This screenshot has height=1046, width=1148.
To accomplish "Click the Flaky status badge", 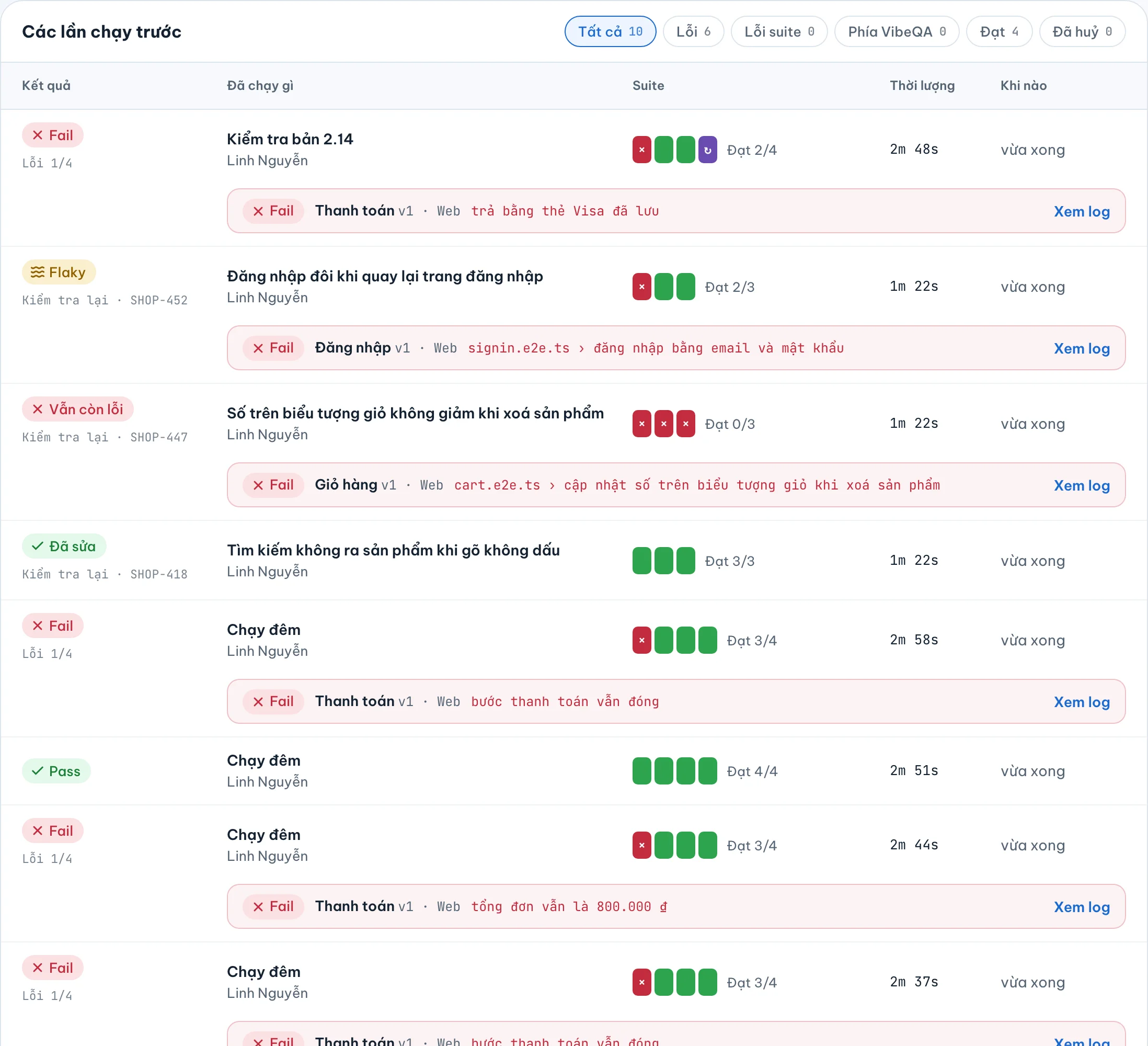I will pyautogui.click(x=59, y=272).
